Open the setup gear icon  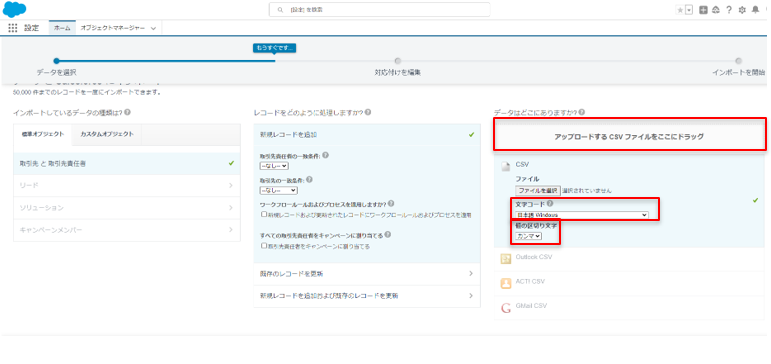coord(742,10)
